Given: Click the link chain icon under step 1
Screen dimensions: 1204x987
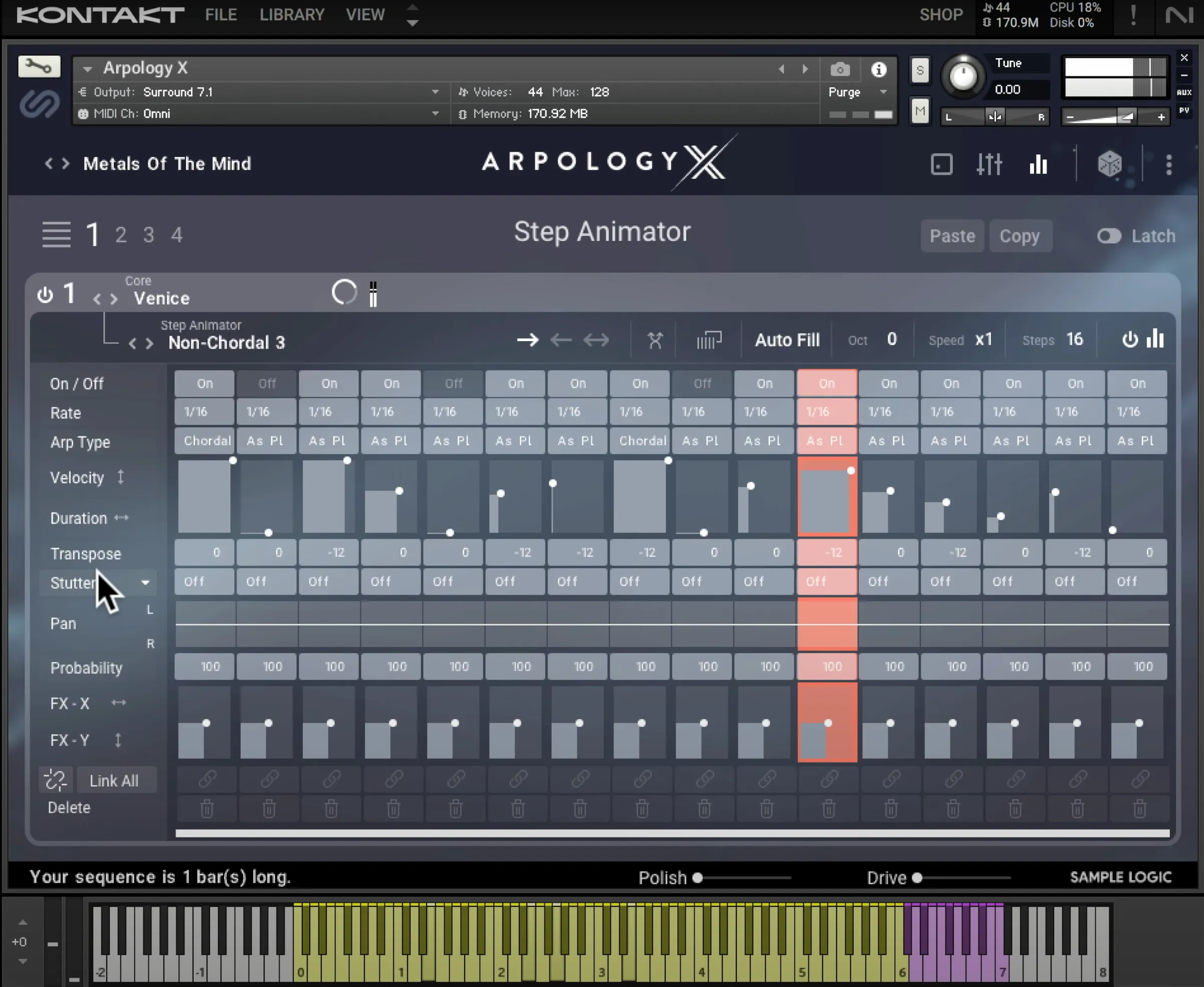Looking at the screenshot, I should click(207, 779).
